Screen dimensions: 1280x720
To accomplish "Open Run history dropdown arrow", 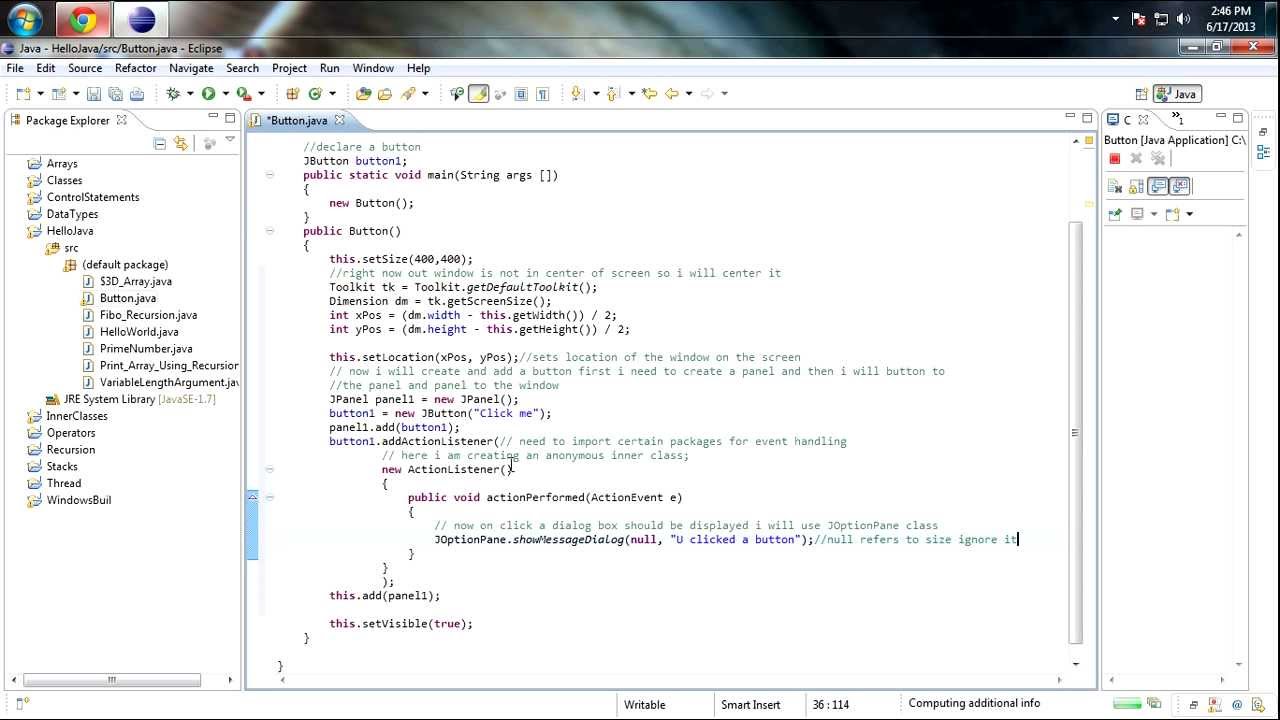I will (226, 94).
